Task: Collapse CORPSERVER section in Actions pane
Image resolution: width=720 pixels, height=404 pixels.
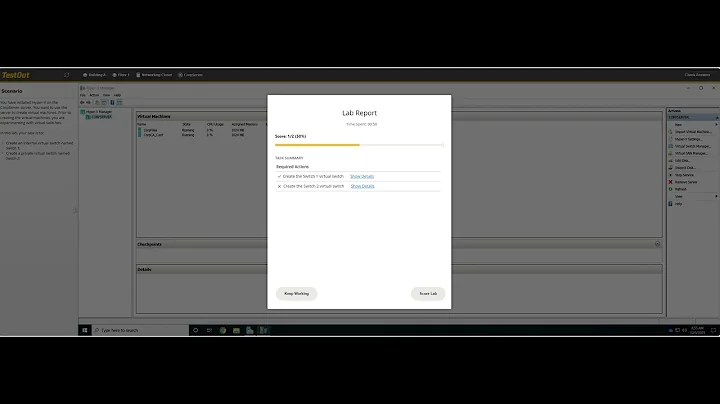Action: [716, 118]
